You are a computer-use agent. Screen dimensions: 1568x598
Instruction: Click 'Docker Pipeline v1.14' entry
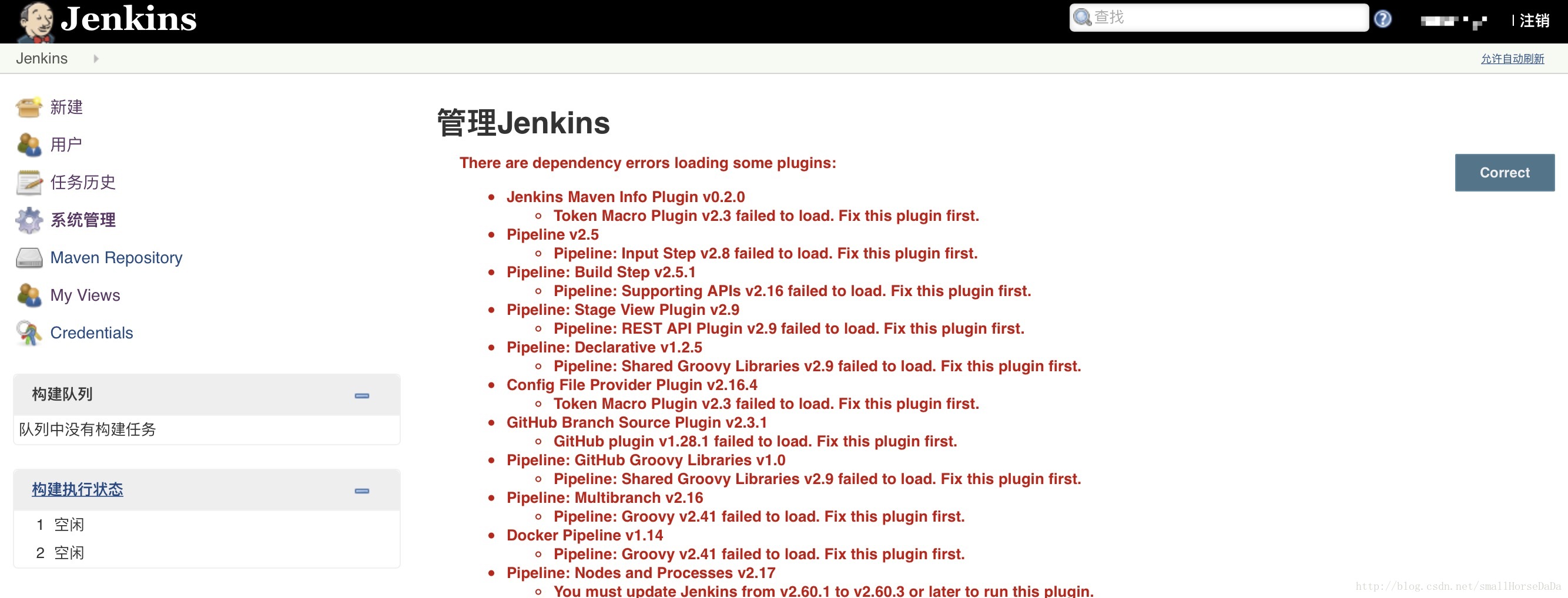(x=584, y=535)
